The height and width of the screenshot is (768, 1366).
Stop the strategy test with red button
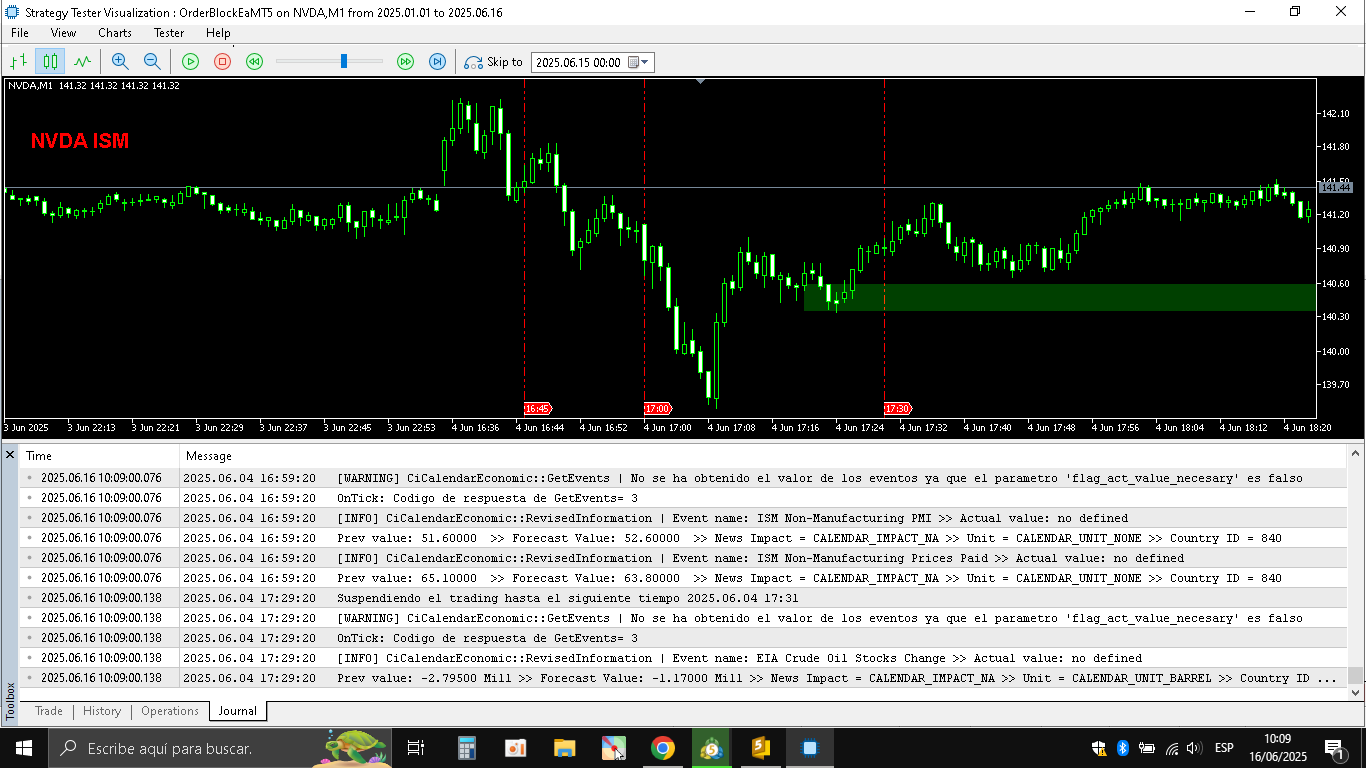[222, 62]
